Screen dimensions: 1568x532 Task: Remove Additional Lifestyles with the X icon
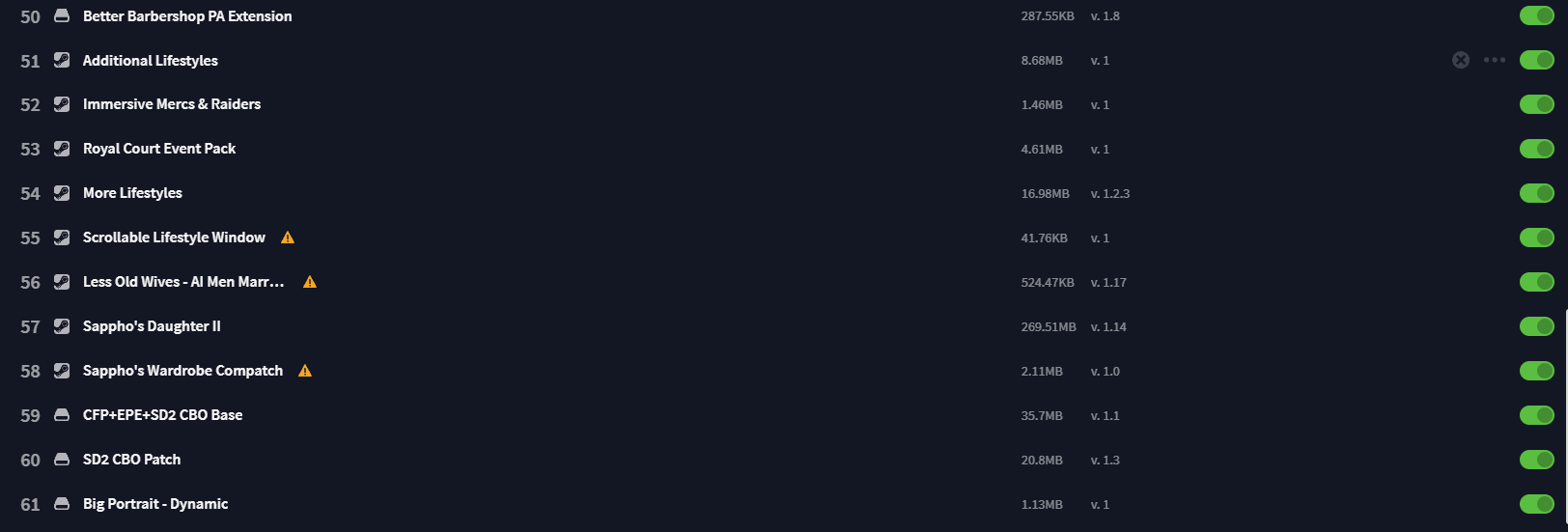click(x=1461, y=60)
